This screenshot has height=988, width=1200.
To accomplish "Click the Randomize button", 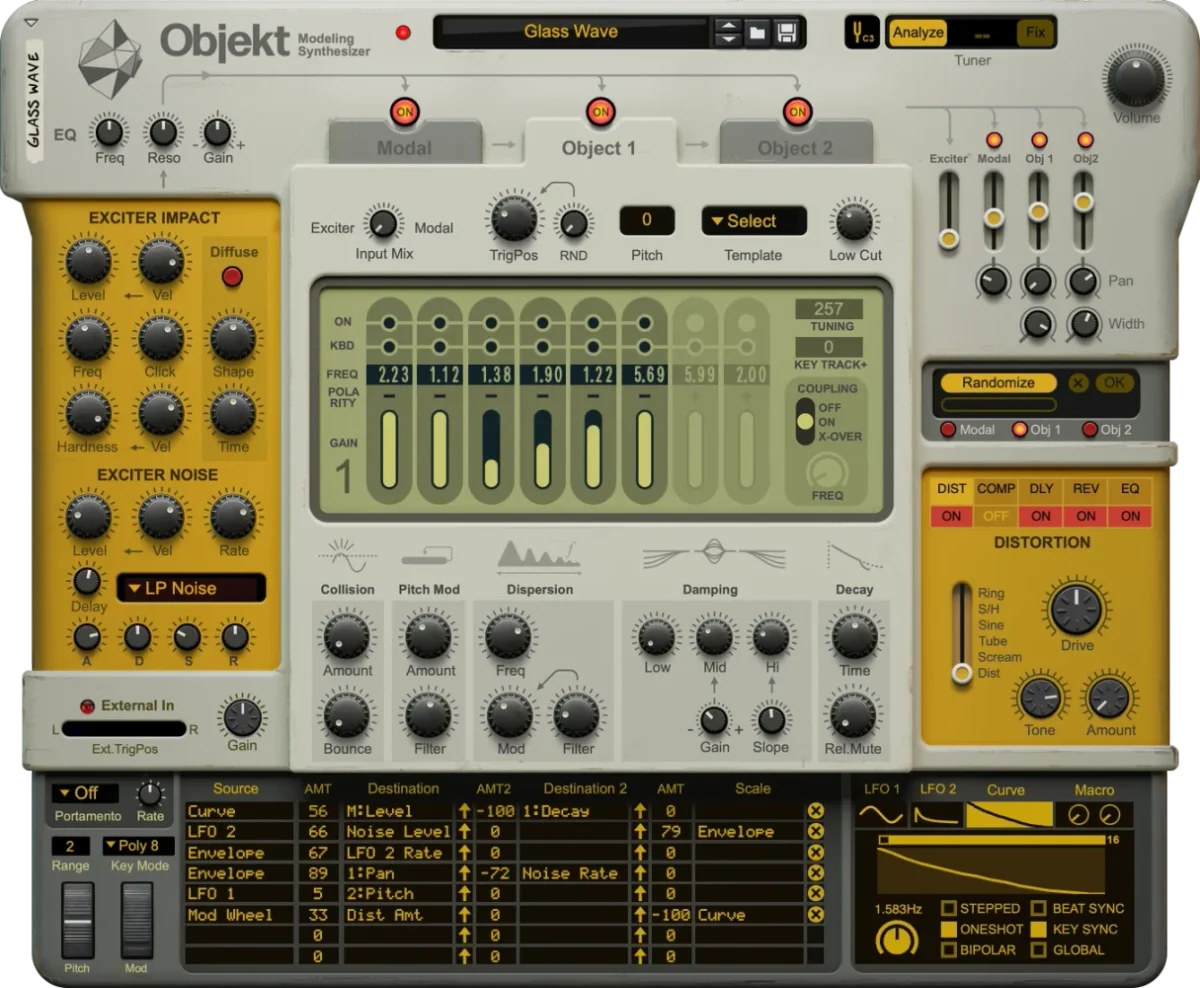I will 996,383.
